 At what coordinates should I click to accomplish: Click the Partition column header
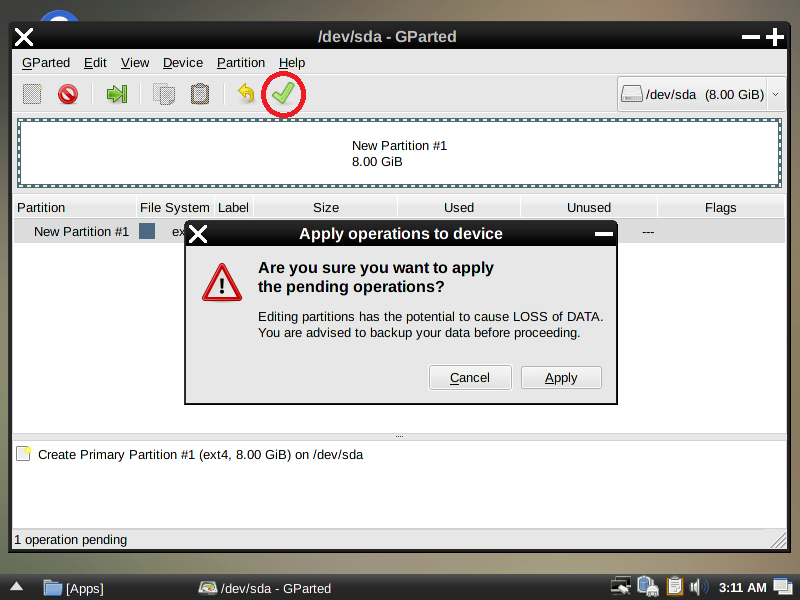[74, 208]
